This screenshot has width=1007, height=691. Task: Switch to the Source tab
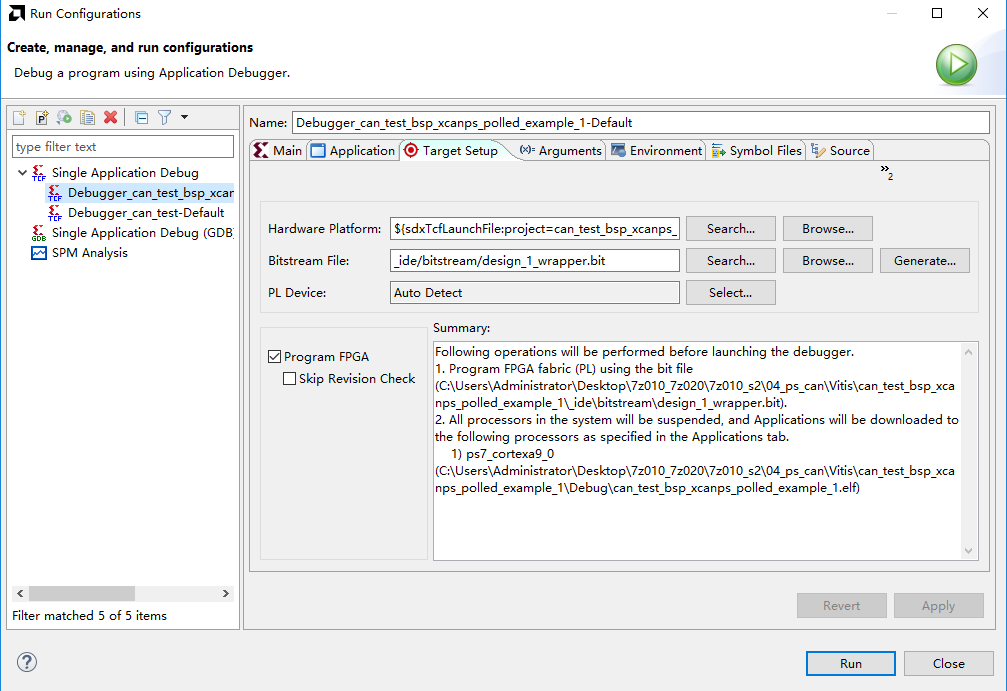coord(840,150)
